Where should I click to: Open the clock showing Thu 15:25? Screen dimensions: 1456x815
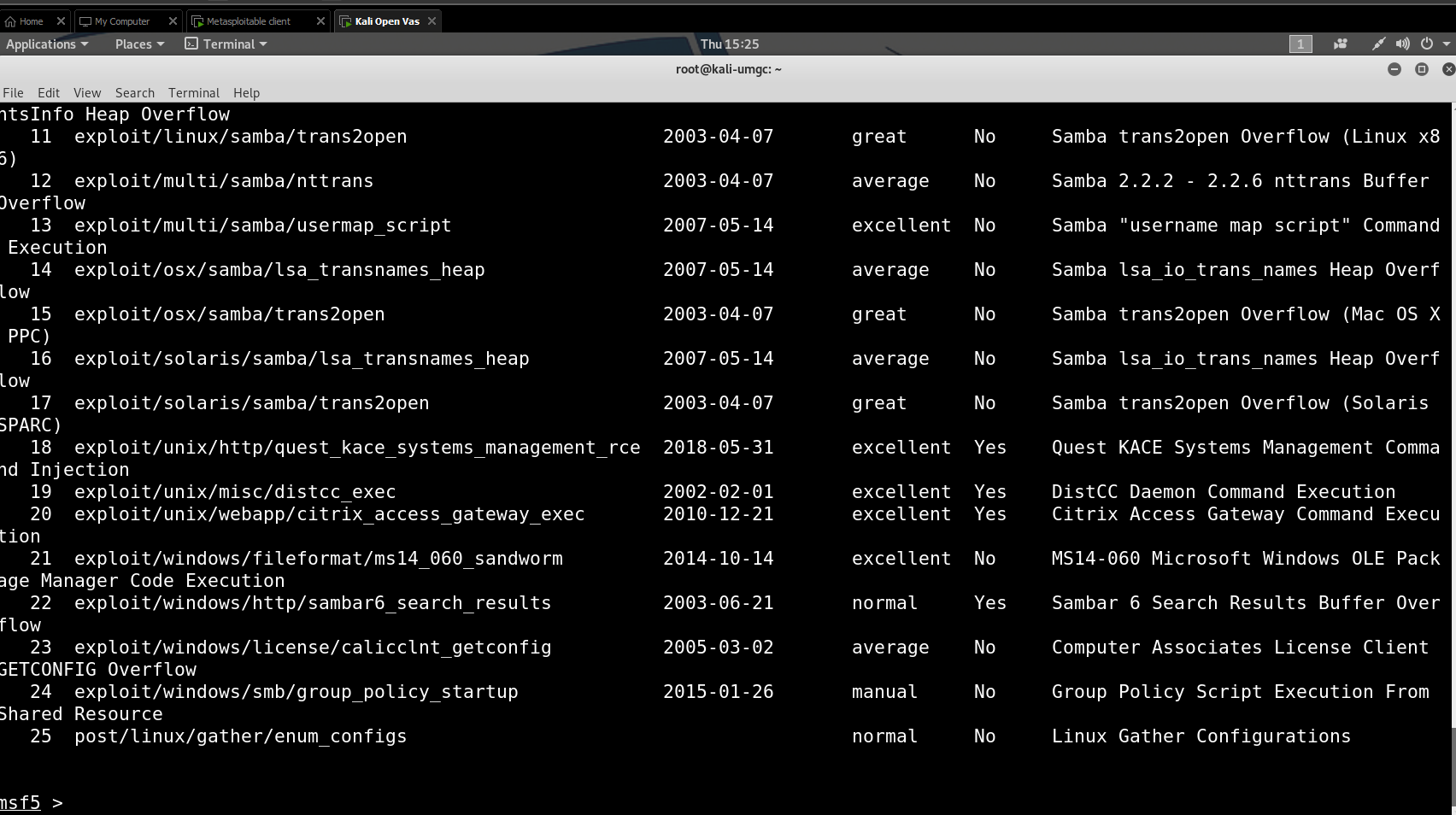coord(730,44)
